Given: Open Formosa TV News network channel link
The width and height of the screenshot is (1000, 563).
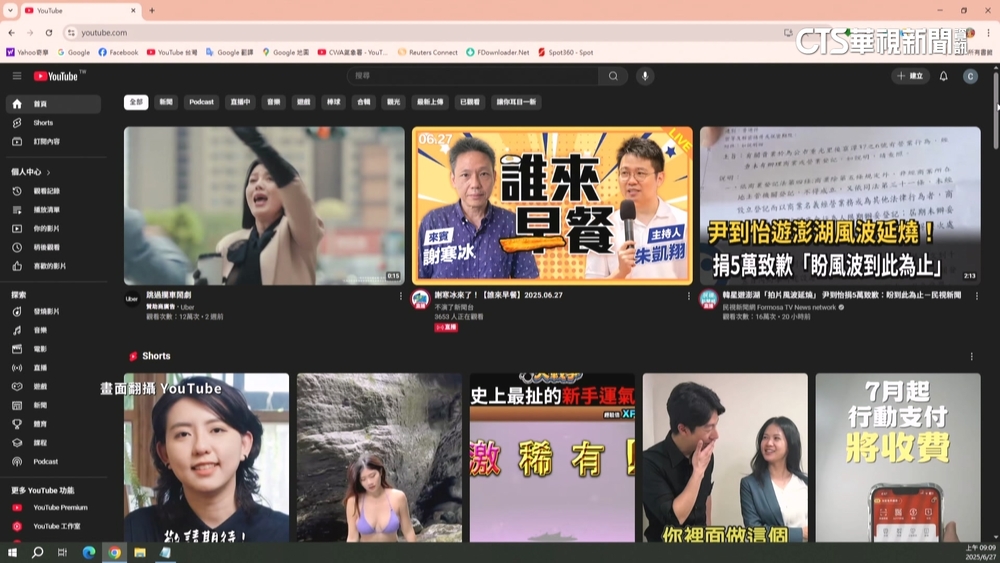Looking at the screenshot, I should tap(779, 307).
